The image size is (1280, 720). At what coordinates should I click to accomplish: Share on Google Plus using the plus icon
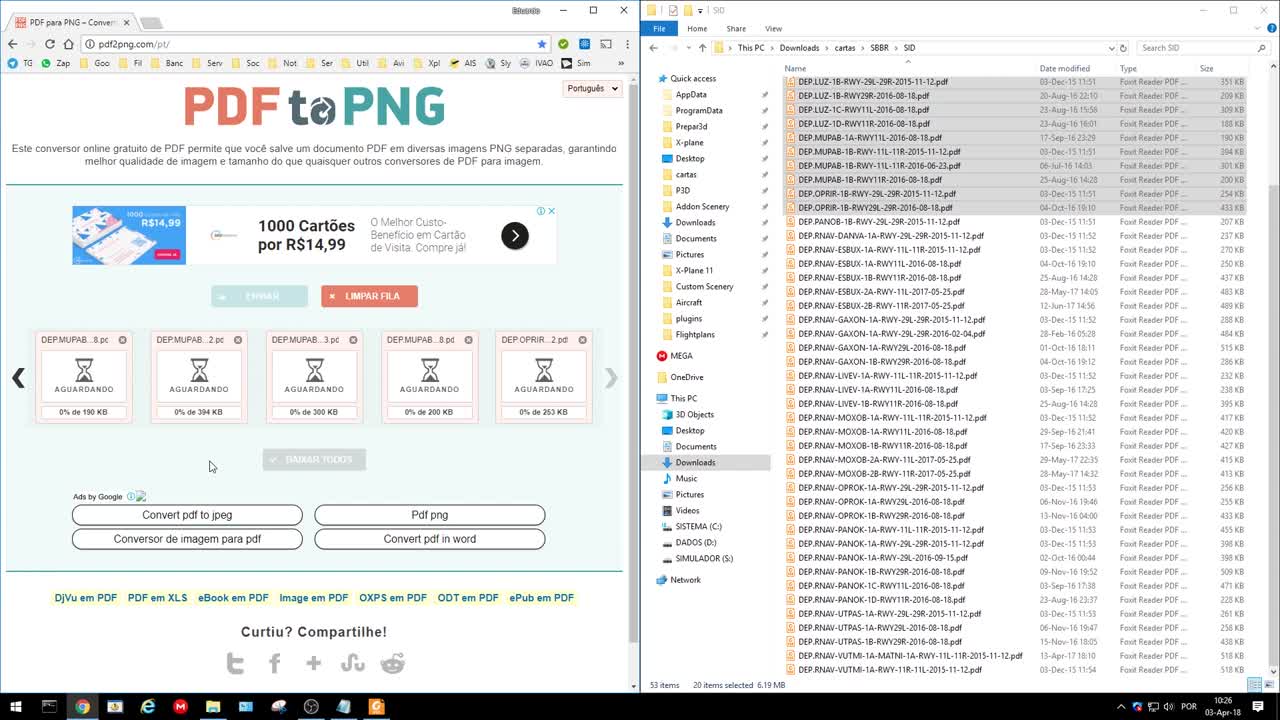pyautogui.click(x=314, y=663)
